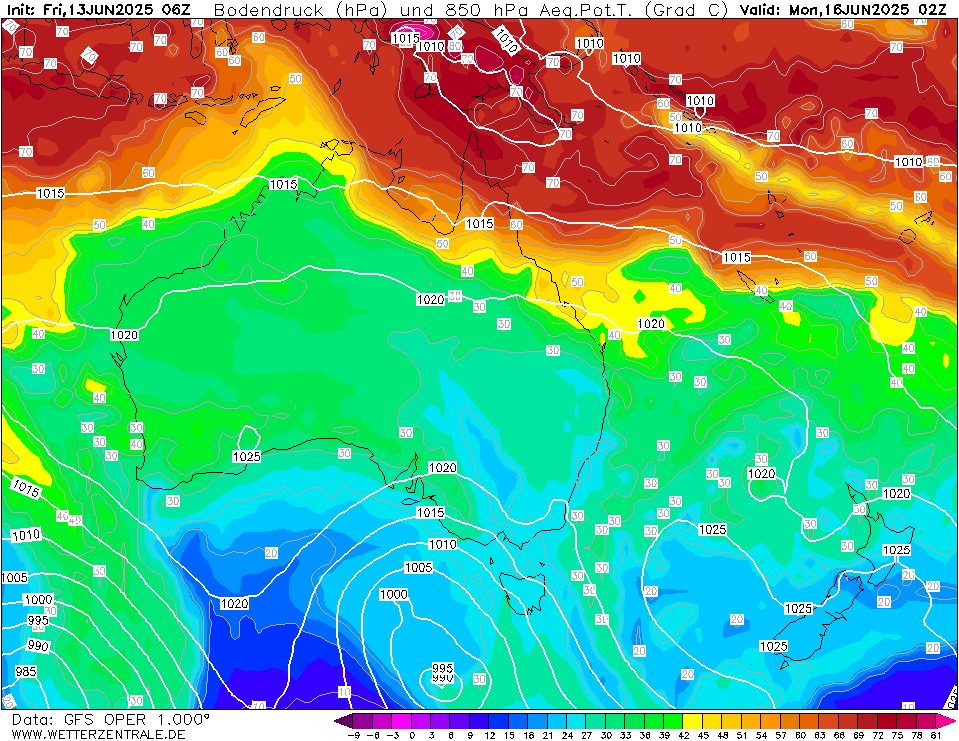Click the 'Data: GFS OPER 1.000°' caption

pyautogui.click(x=110, y=720)
